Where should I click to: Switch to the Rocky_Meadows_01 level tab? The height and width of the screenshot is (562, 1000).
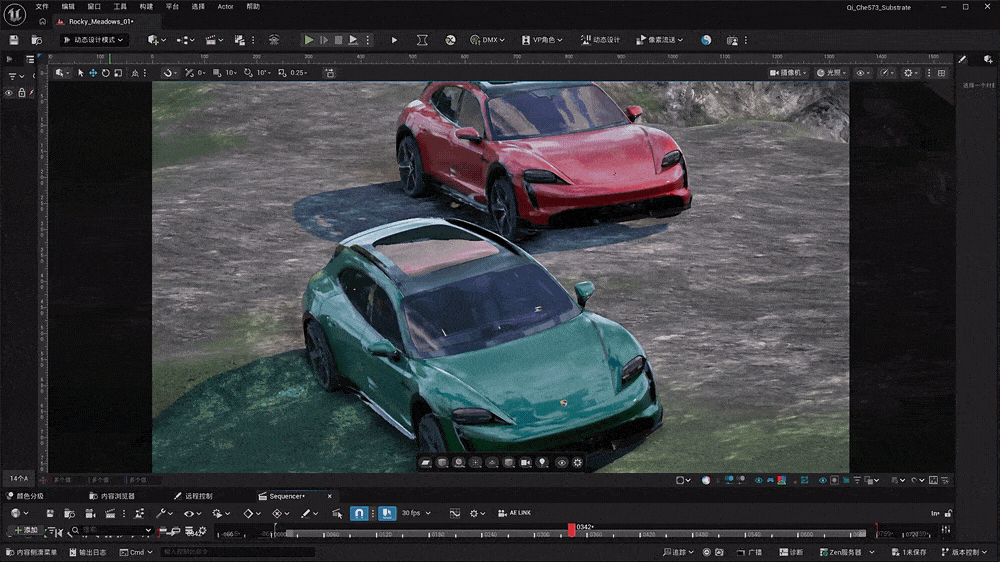(x=101, y=21)
